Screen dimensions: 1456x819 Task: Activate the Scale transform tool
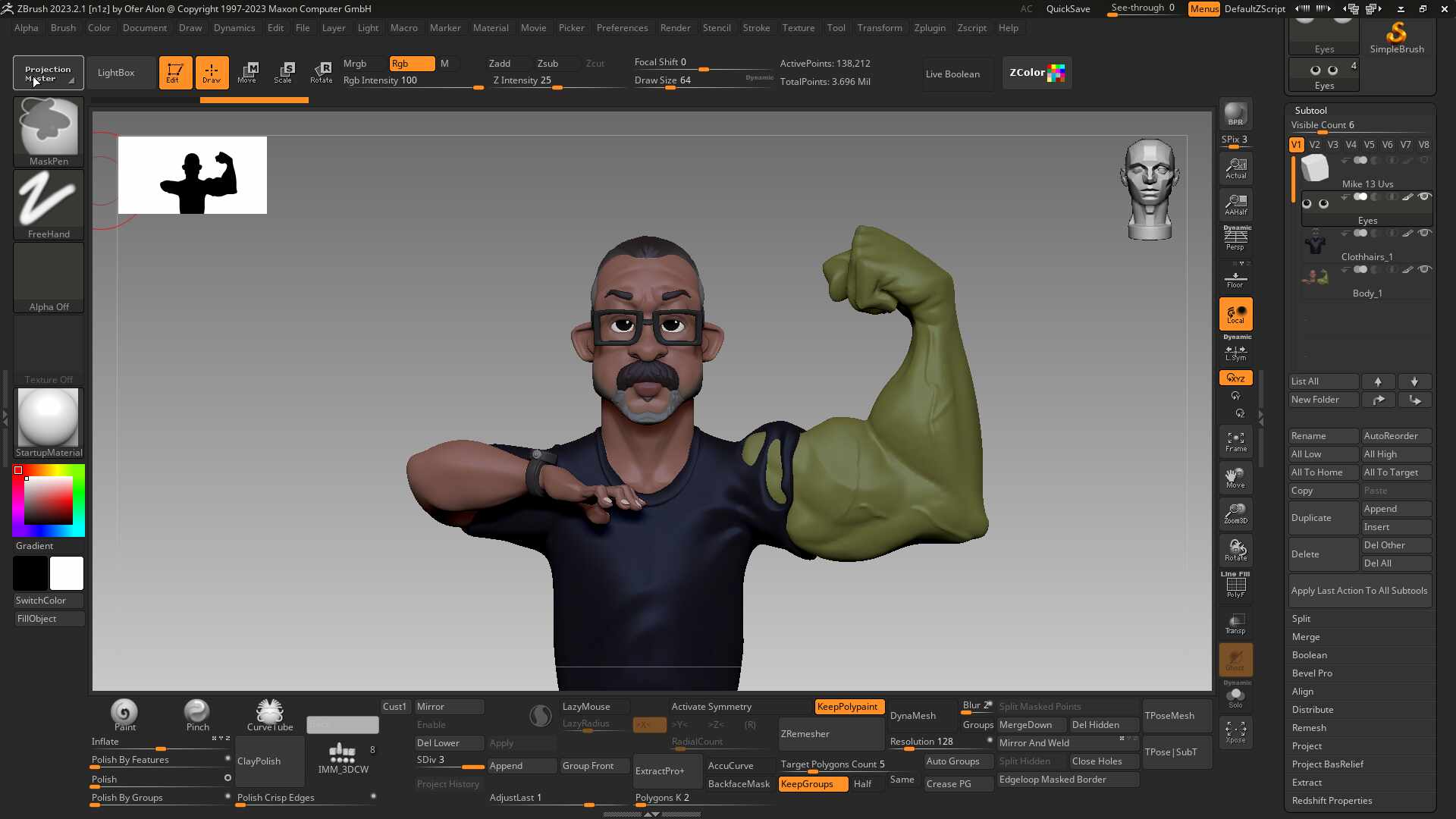click(284, 72)
